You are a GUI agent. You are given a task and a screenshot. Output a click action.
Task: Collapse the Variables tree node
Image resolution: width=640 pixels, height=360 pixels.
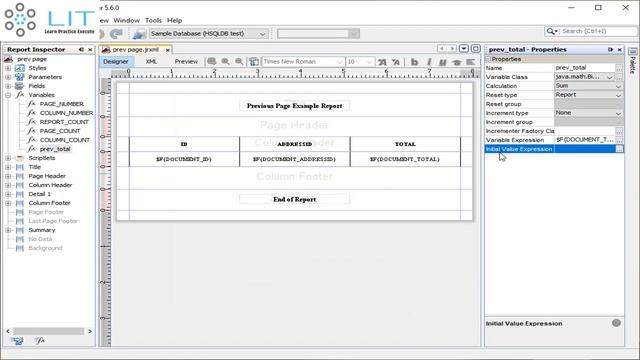tap(8, 95)
